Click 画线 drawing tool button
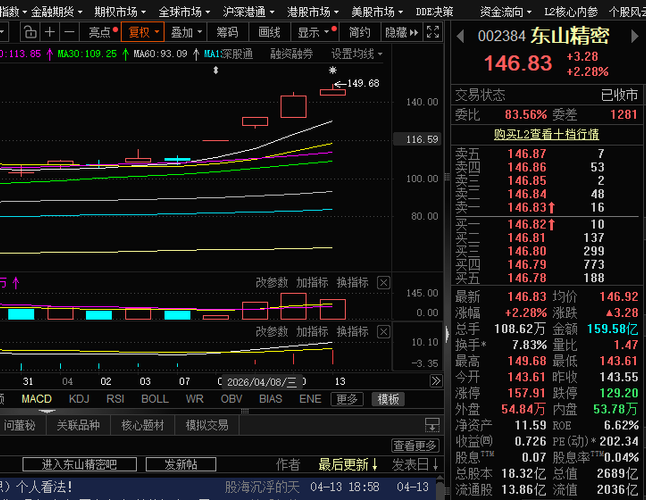The width and height of the screenshot is (646, 500). pyautogui.click(x=269, y=32)
